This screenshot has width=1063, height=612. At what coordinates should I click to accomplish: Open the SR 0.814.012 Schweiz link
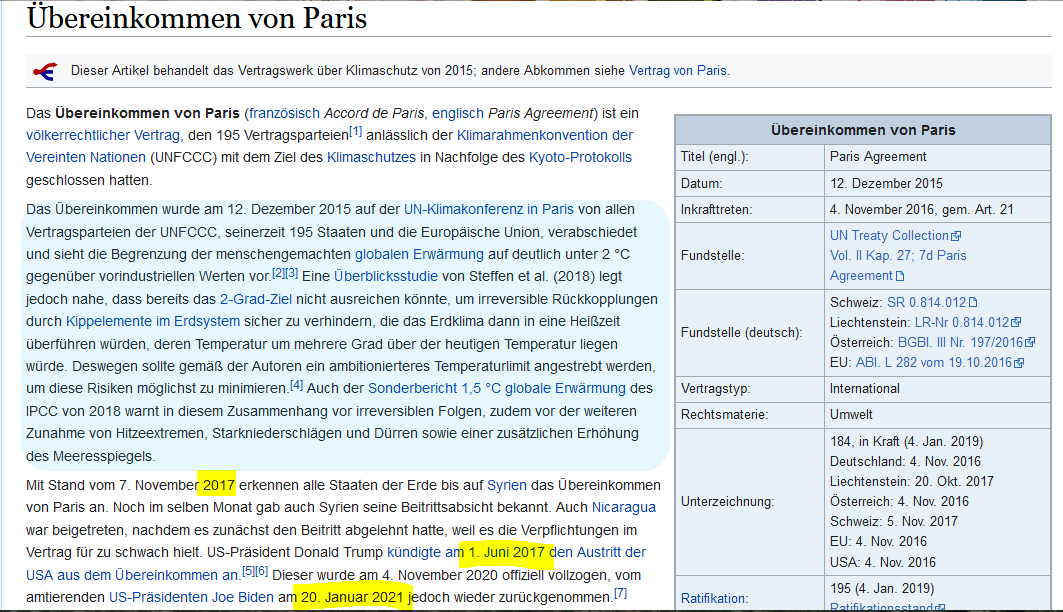point(927,302)
